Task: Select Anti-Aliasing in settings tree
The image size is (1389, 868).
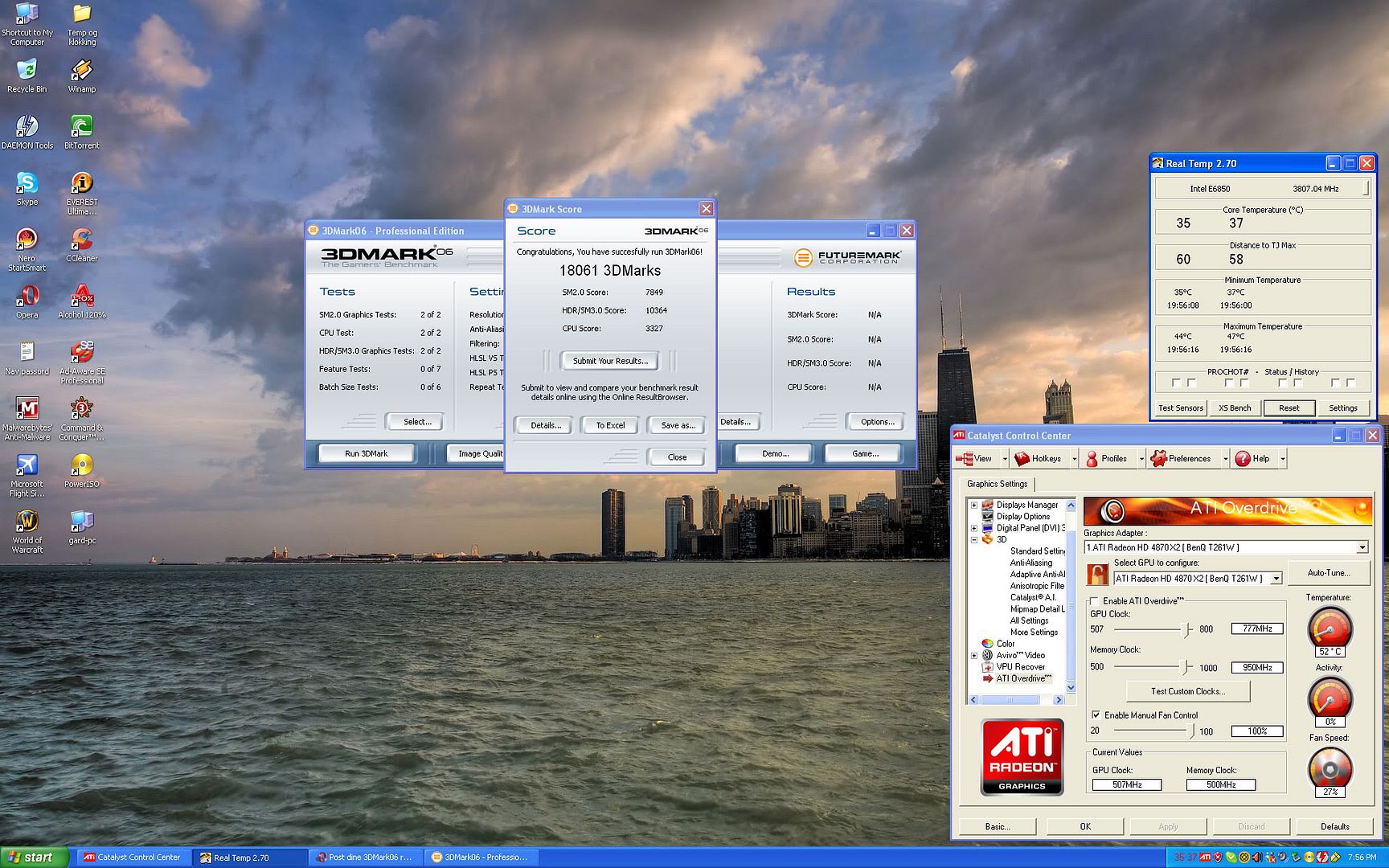Action: (1030, 563)
